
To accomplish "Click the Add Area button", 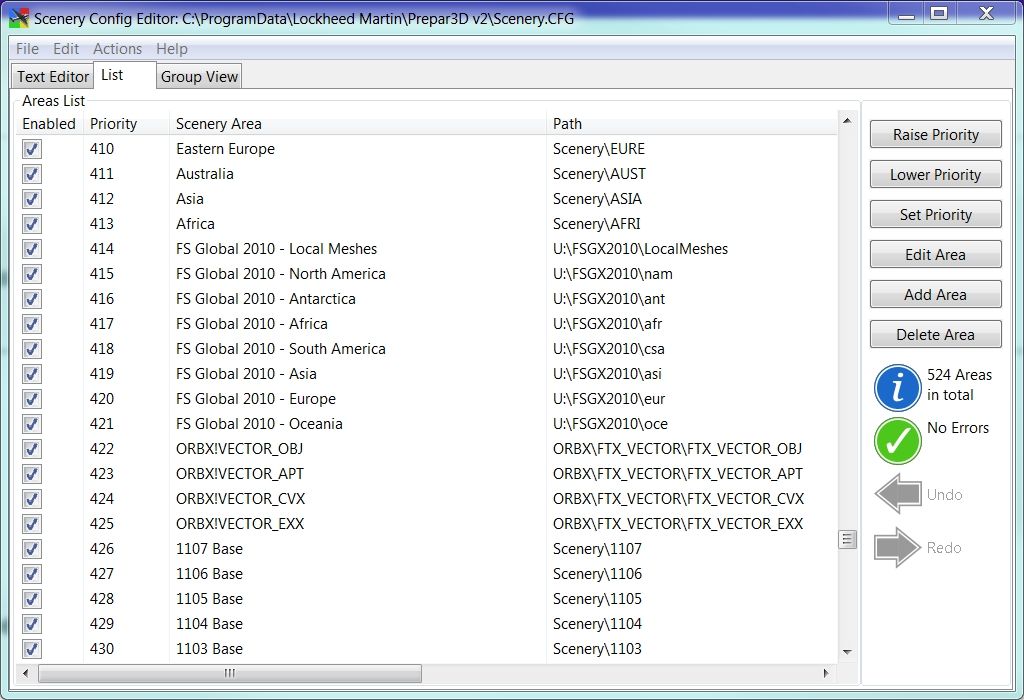I will coord(935,295).
